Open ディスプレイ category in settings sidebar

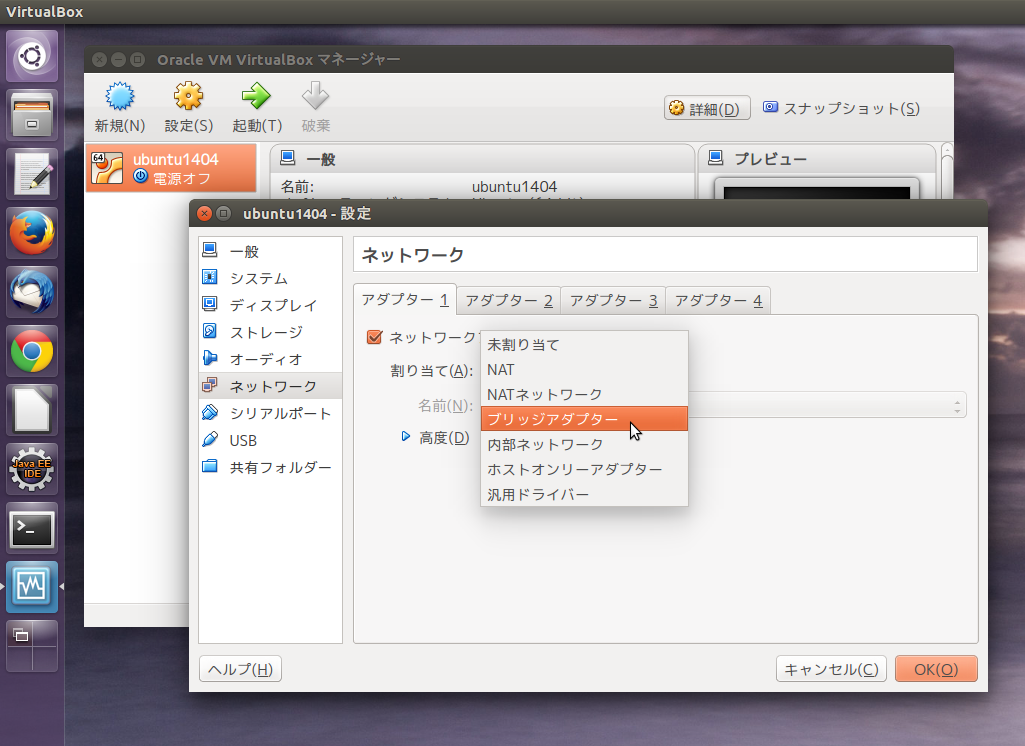pos(270,305)
